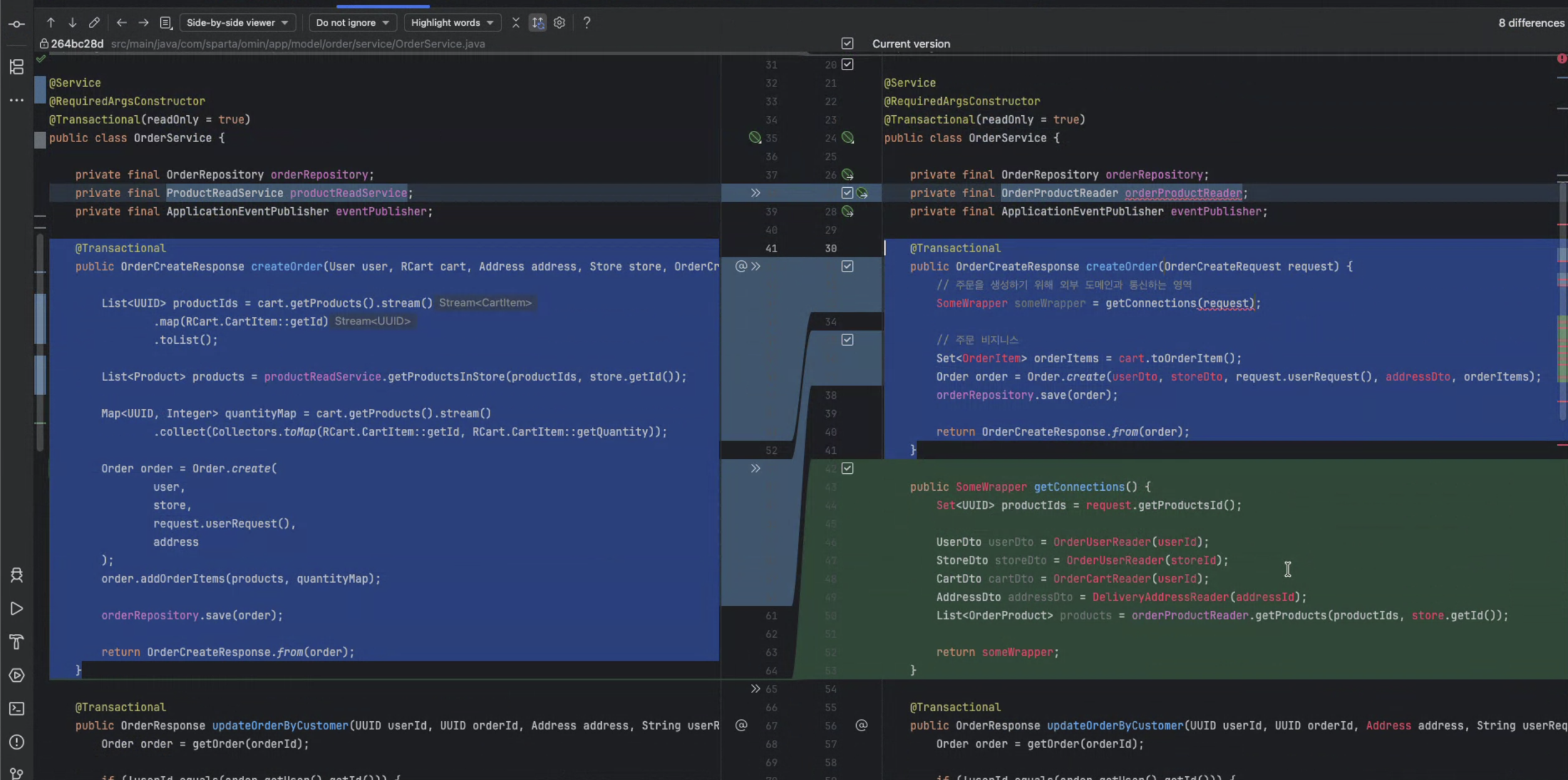The width and height of the screenshot is (1568, 780).
Task: Click the 8 differences label
Action: click(1530, 23)
